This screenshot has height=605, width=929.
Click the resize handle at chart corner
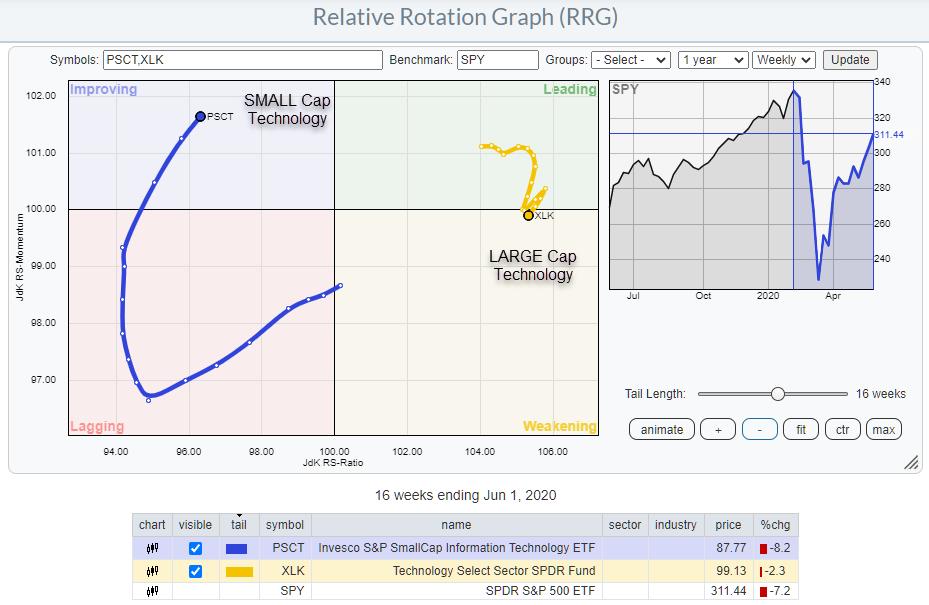point(911,463)
